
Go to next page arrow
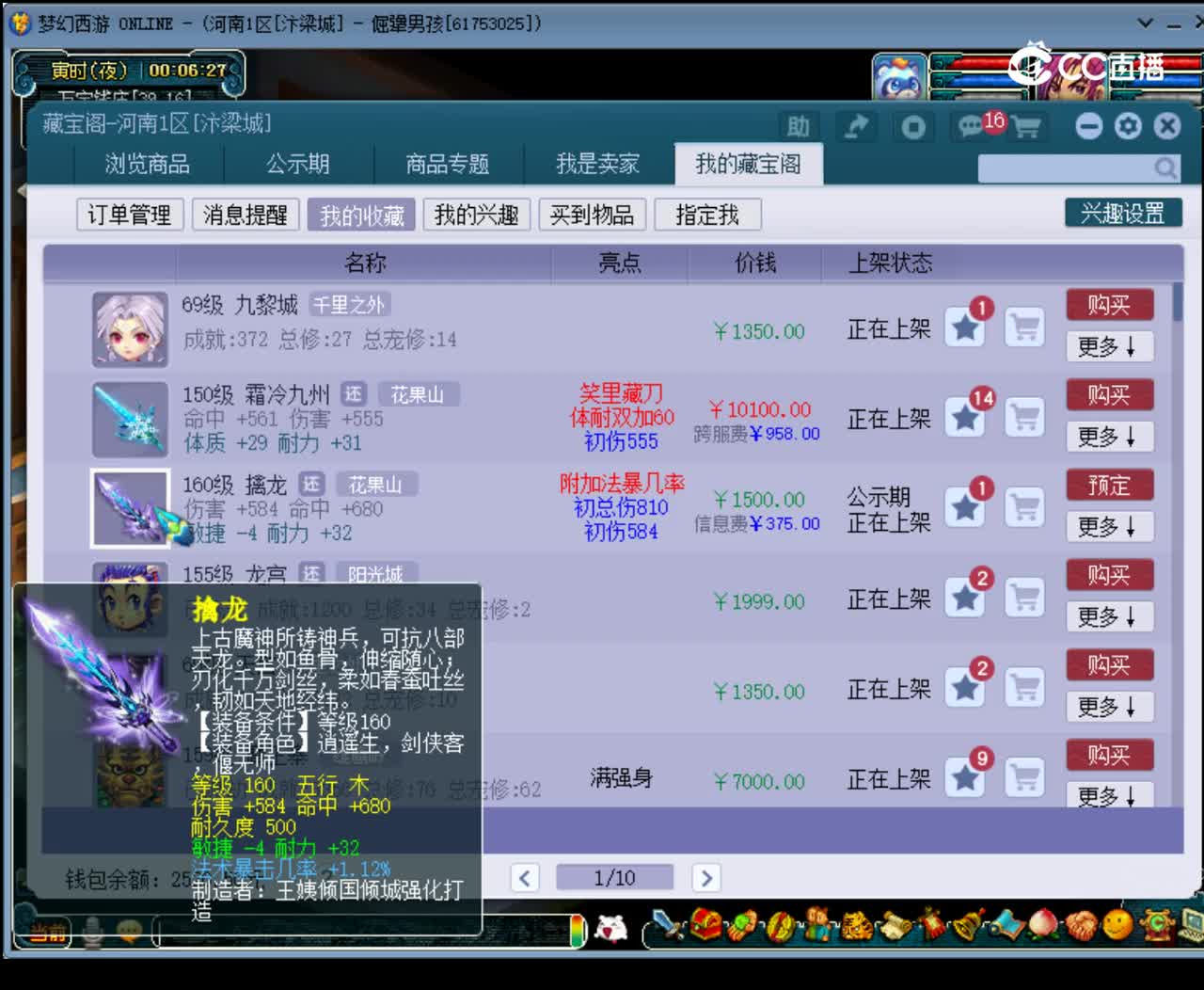click(x=706, y=878)
